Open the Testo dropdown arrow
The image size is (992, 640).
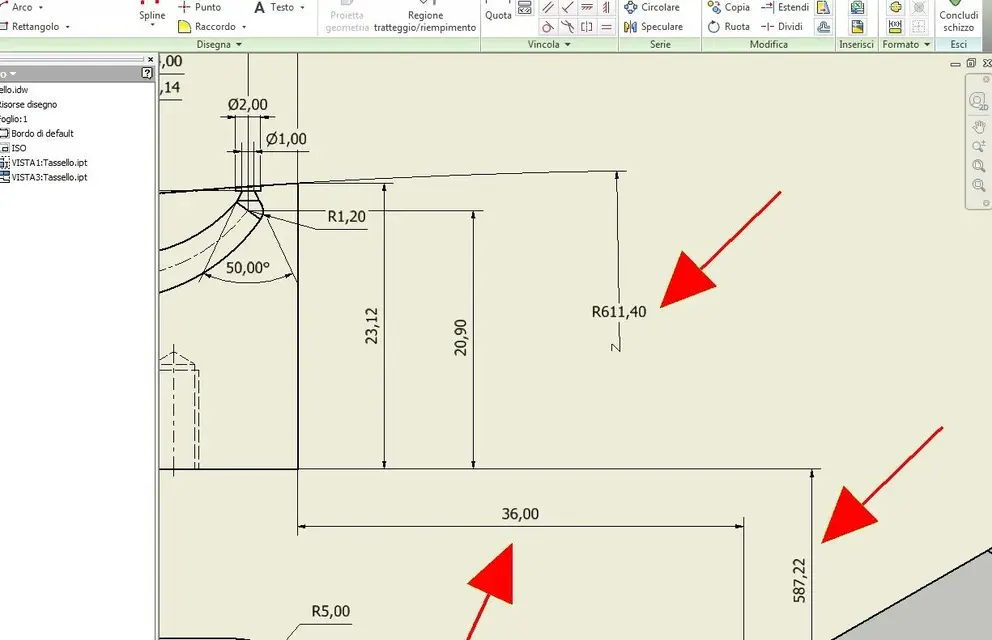302,8
